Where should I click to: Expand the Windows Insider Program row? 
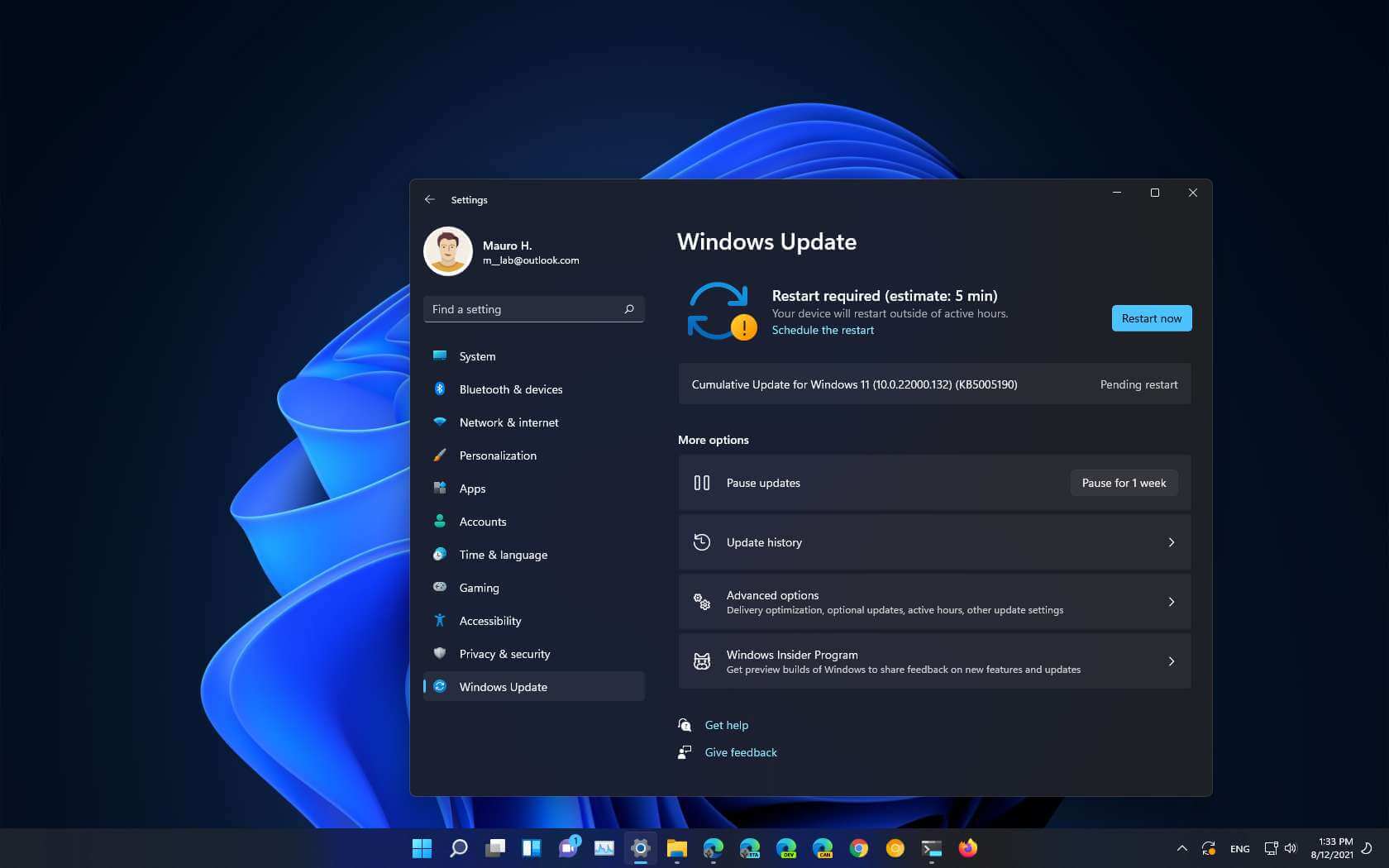(x=933, y=661)
